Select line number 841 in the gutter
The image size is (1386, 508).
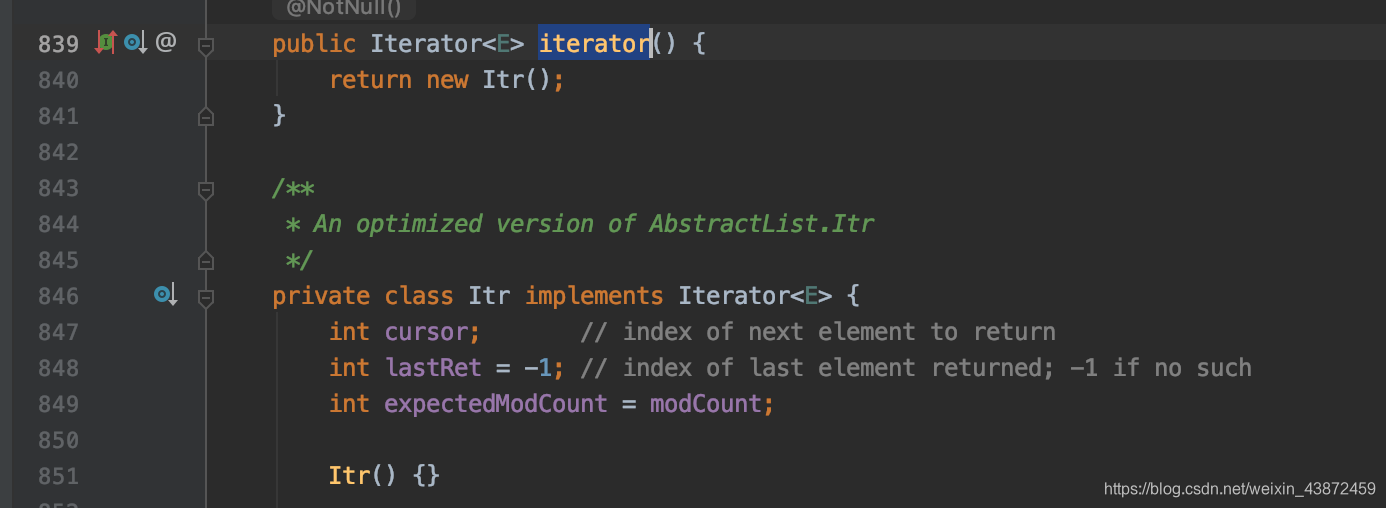pyautogui.click(x=58, y=116)
